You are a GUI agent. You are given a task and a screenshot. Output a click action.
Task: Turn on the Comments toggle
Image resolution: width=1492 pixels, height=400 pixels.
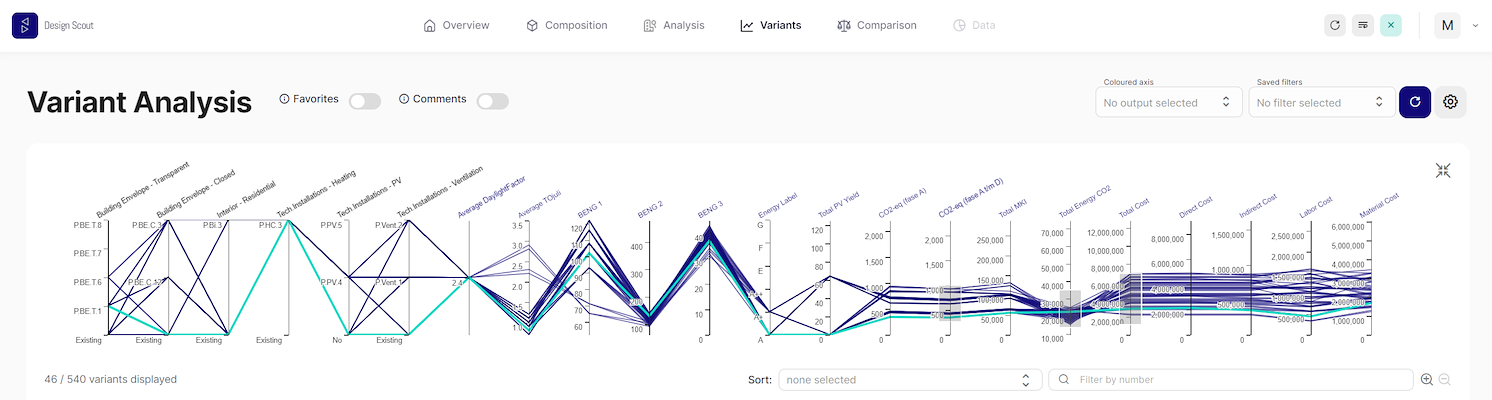pos(493,101)
